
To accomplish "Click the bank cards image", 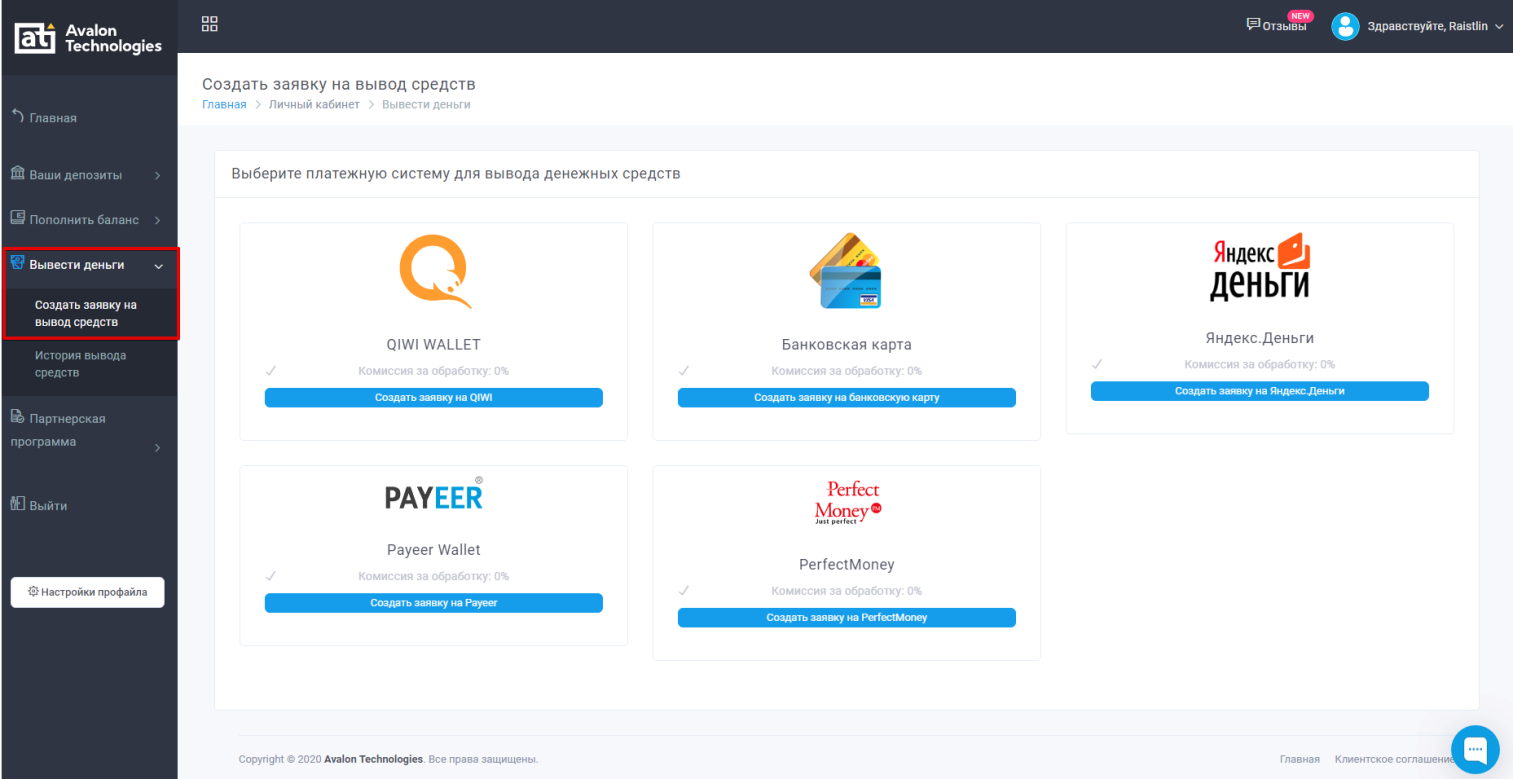I will click(x=846, y=270).
